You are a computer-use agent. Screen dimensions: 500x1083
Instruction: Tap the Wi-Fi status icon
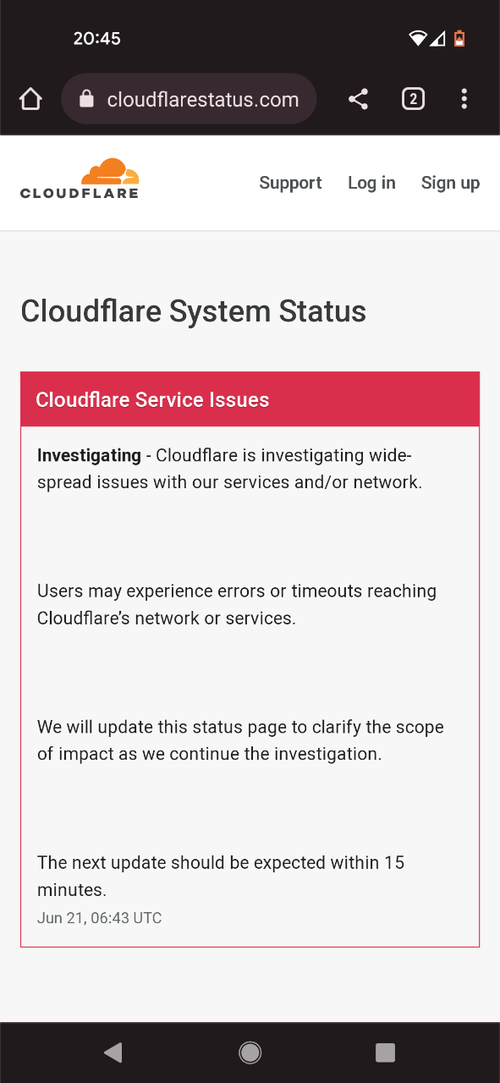[418, 39]
